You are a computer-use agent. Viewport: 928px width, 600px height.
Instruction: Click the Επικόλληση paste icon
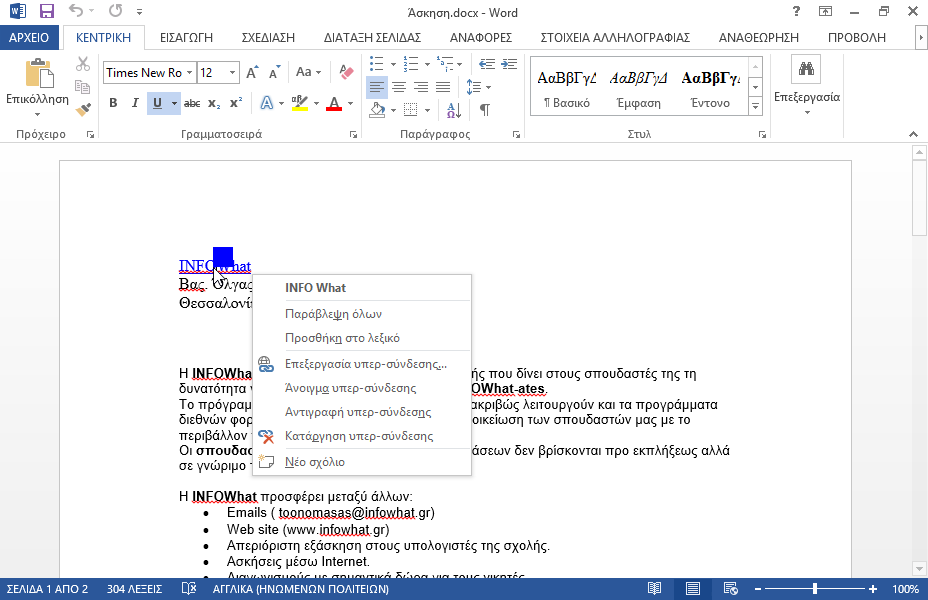tap(40, 73)
